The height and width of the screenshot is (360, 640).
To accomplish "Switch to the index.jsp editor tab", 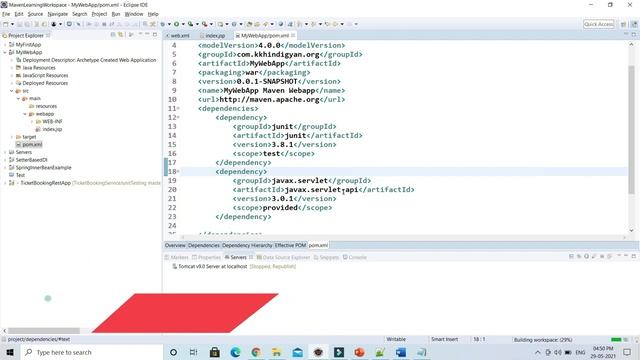I will 213,36.
